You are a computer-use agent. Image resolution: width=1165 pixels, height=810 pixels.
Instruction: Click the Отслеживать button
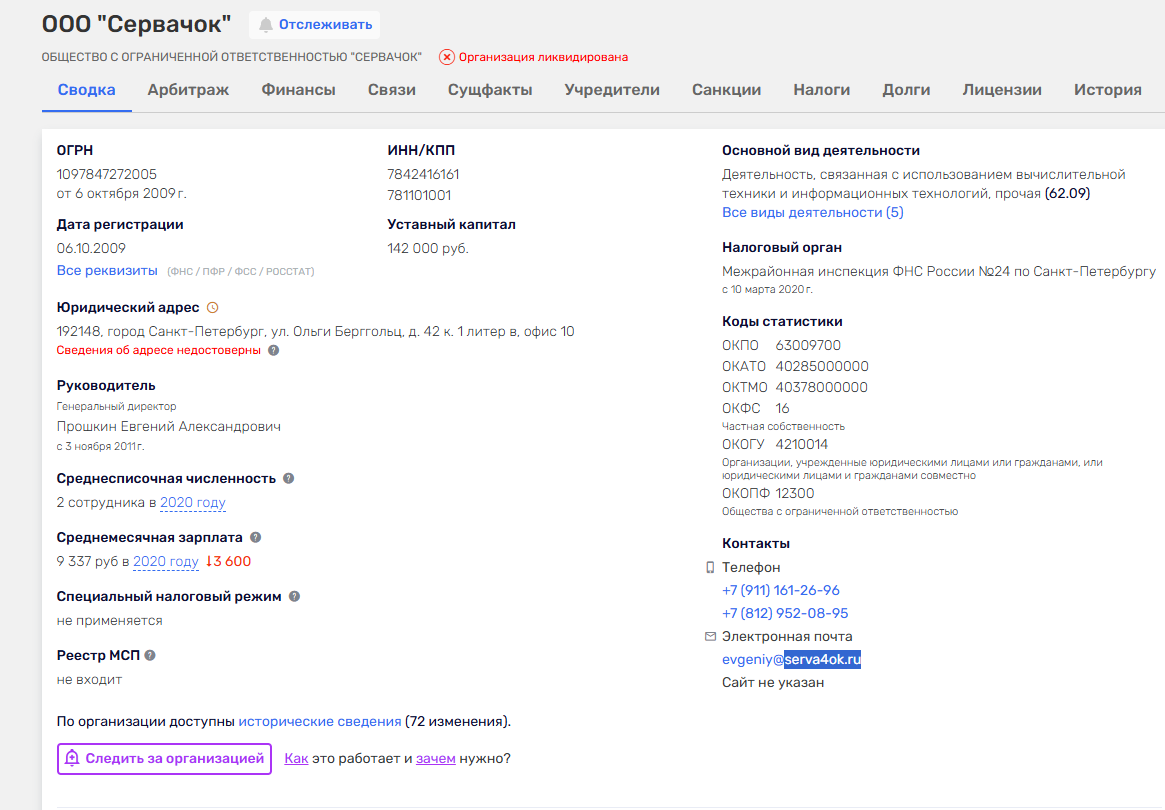[314, 25]
